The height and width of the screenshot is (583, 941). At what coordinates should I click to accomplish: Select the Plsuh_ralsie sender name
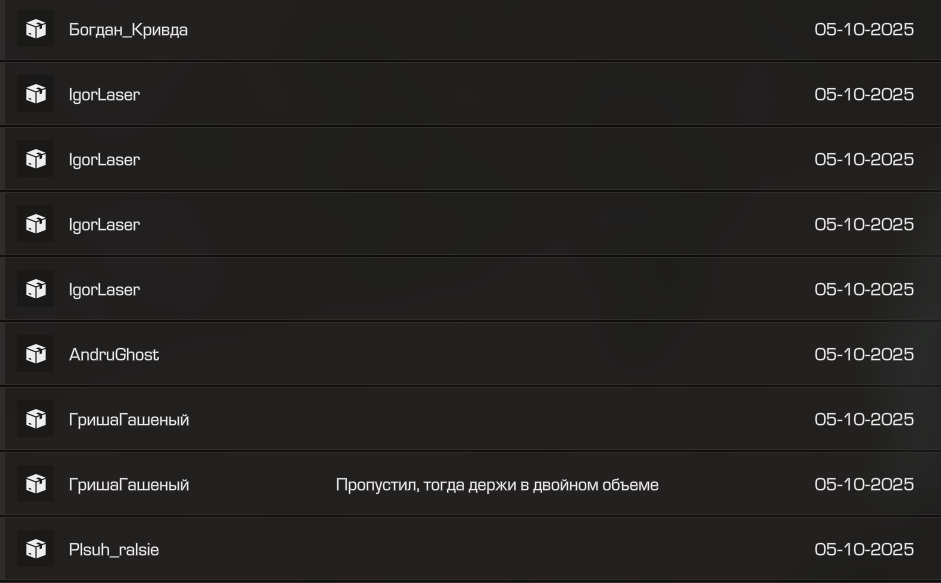coord(114,549)
